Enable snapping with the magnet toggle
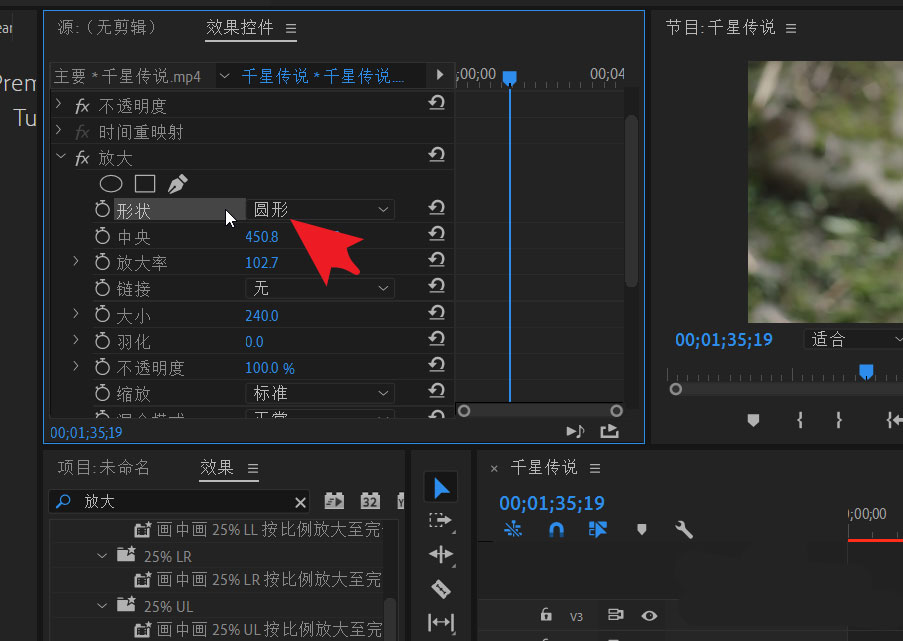The width and height of the screenshot is (903, 641). click(x=557, y=530)
